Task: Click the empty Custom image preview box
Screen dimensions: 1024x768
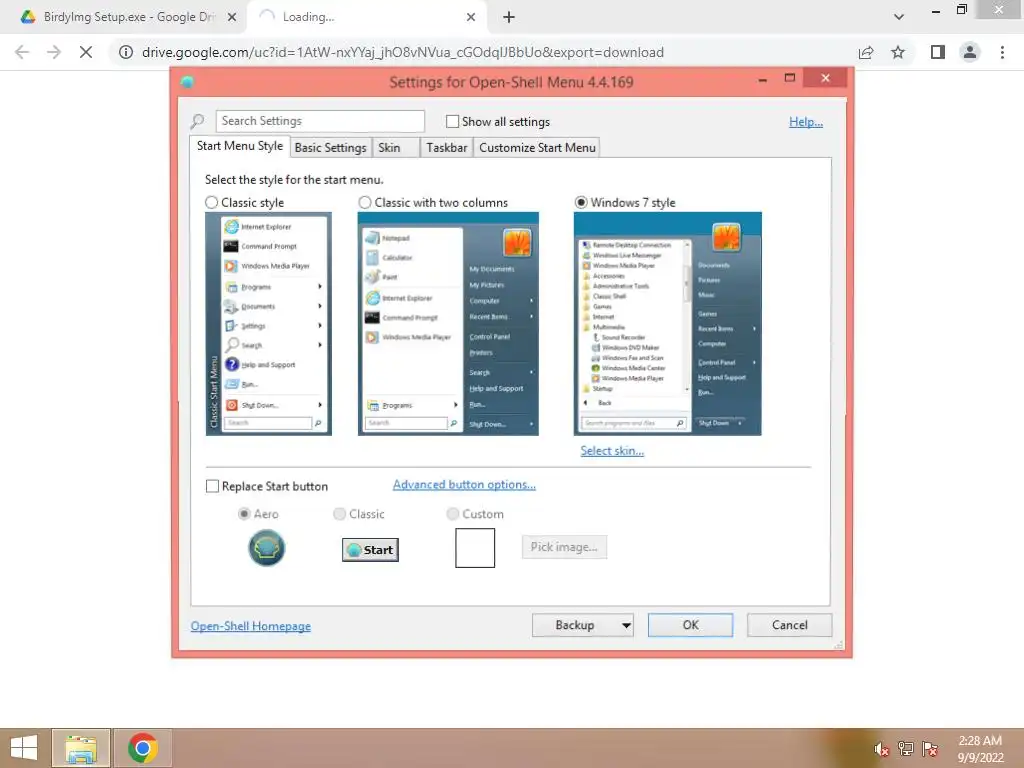Action: click(x=475, y=548)
